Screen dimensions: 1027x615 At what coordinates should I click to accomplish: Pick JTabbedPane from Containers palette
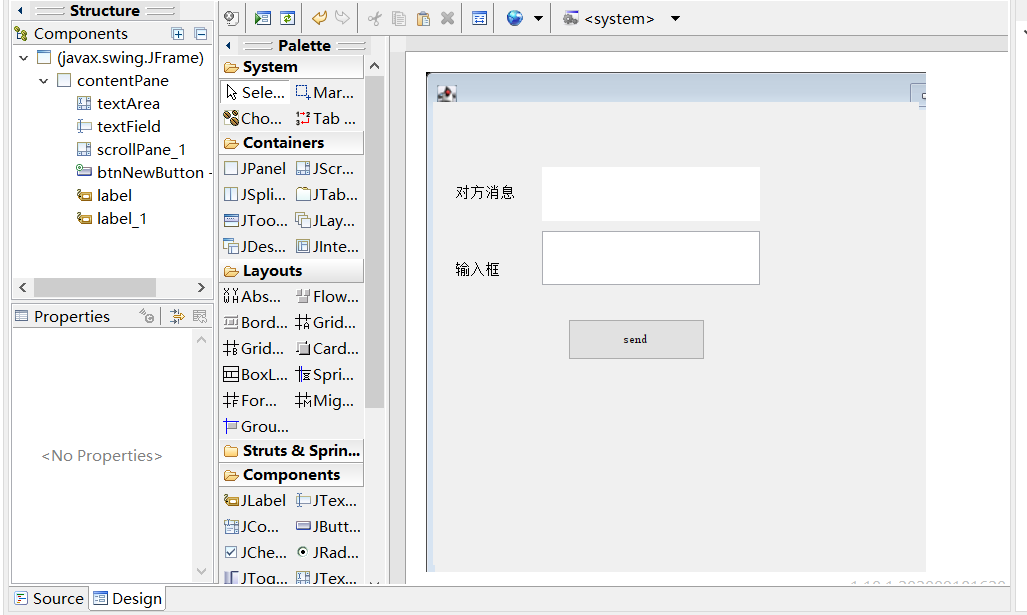tap(326, 195)
